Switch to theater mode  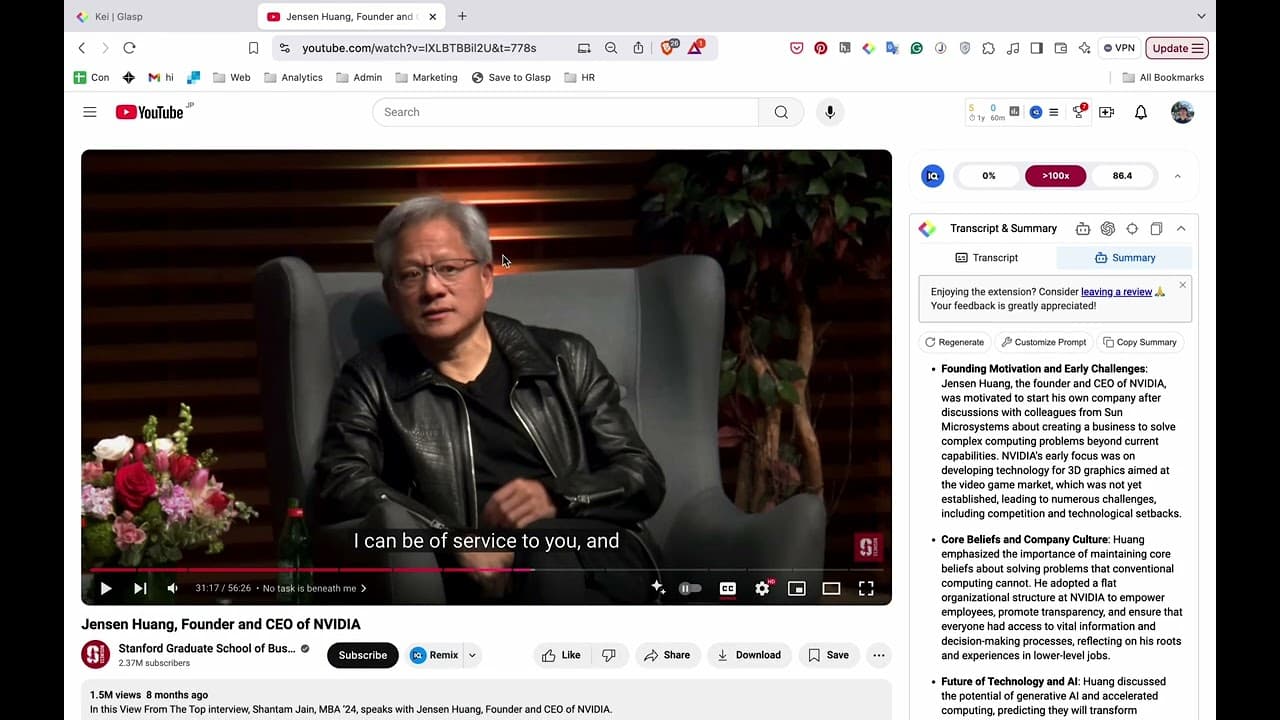coord(831,588)
